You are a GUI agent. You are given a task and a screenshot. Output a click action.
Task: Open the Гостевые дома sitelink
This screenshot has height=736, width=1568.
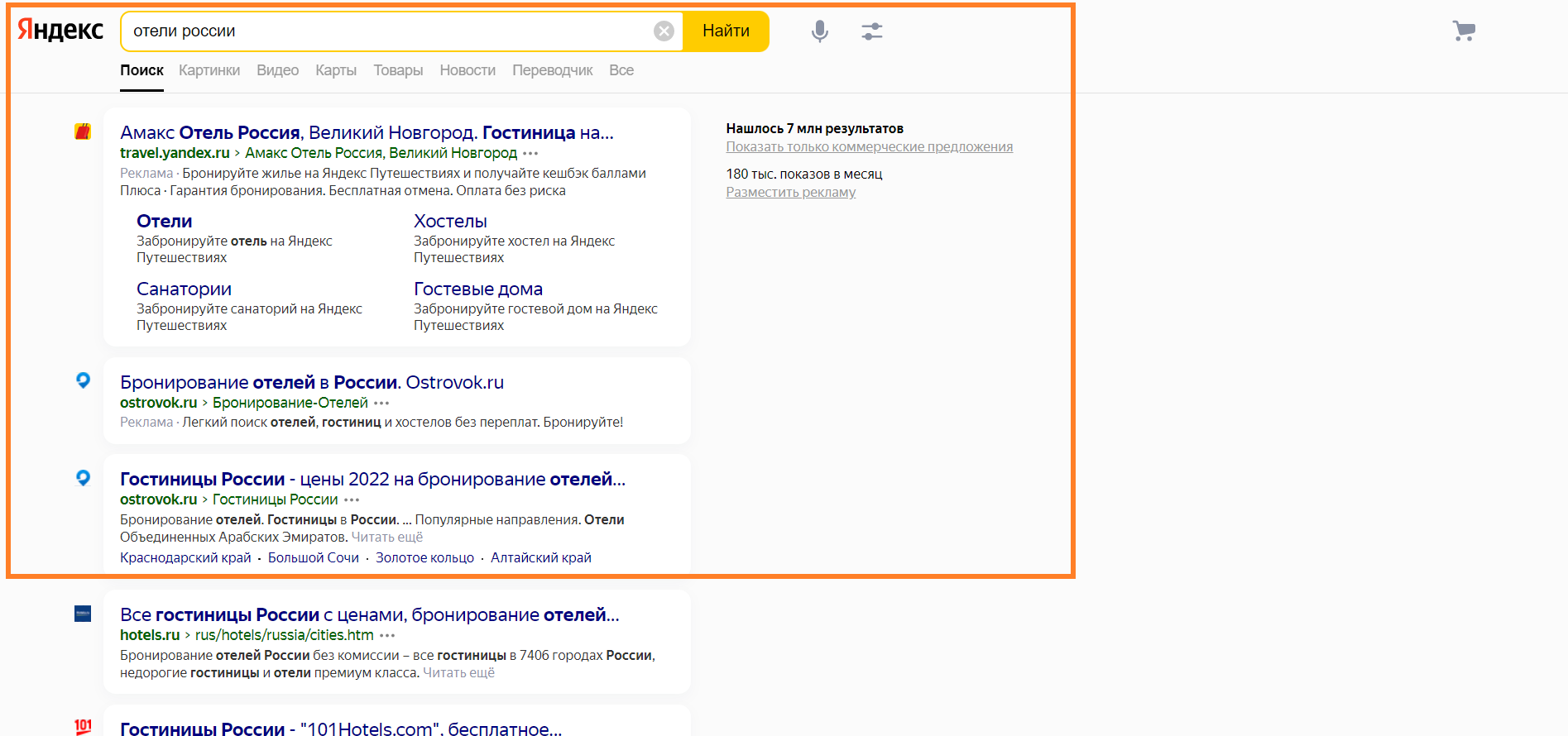click(478, 289)
